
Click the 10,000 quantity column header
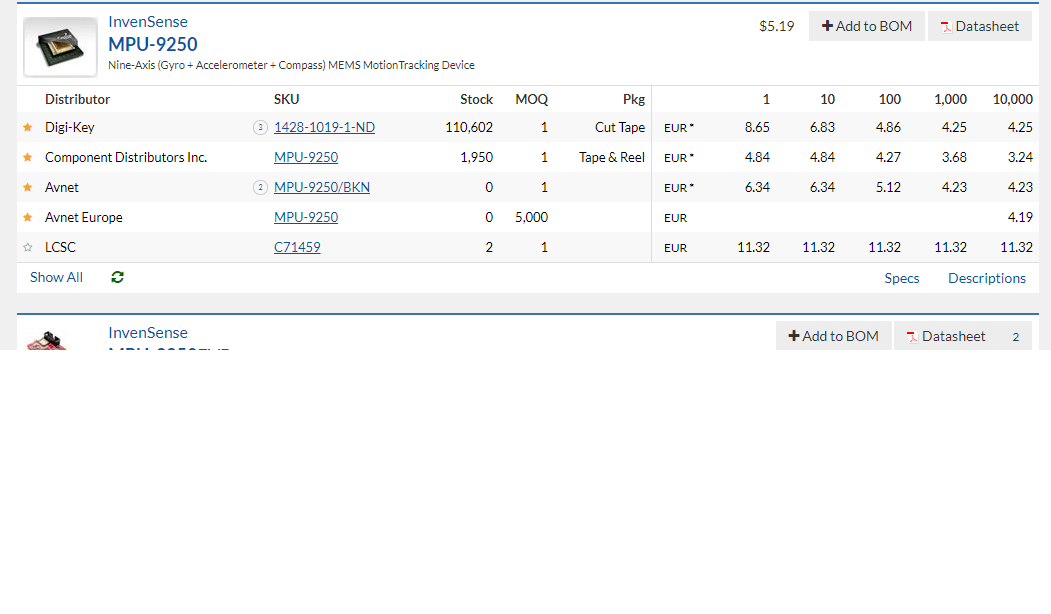click(1012, 99)
